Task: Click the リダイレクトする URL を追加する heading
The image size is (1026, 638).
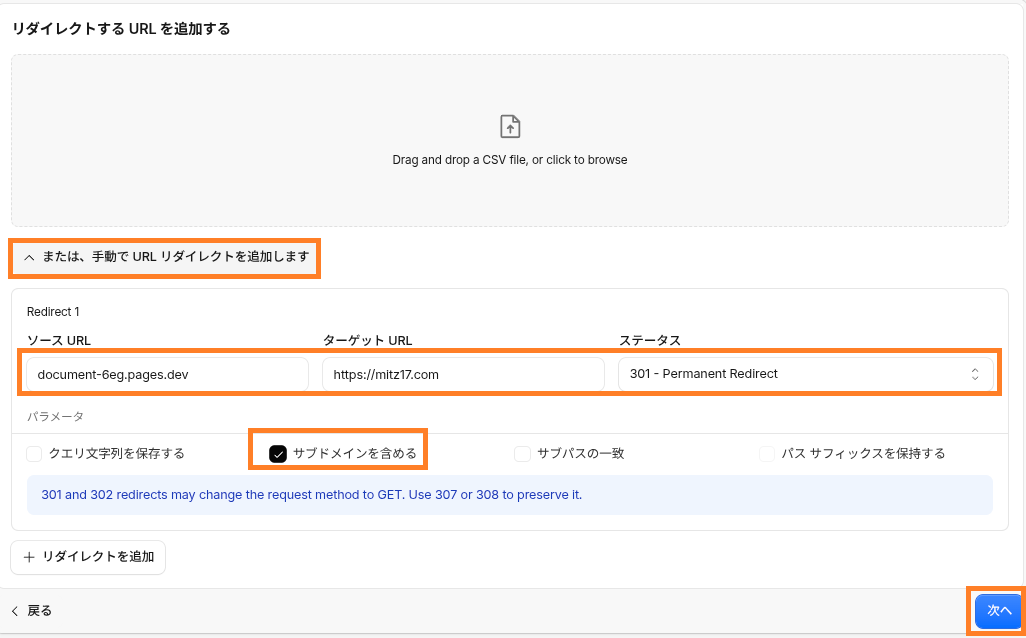Action: pos(122,29)
